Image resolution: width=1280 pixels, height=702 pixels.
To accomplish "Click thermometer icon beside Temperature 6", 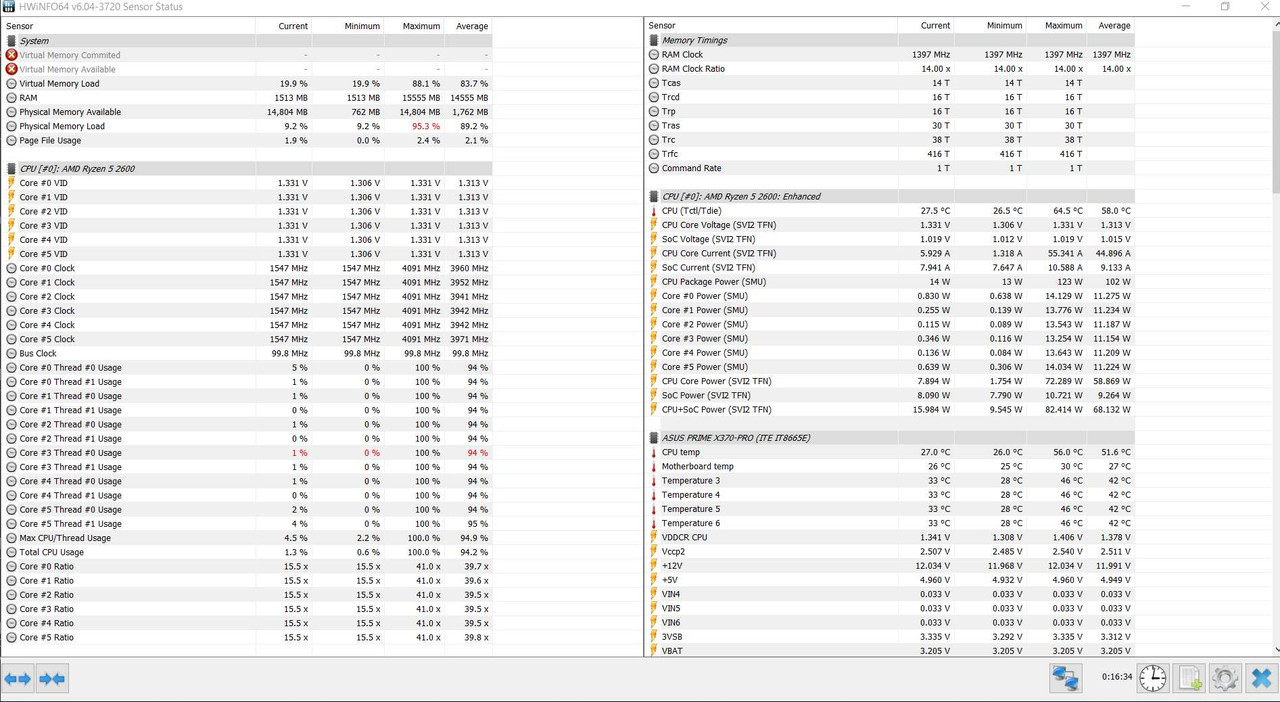I will coord(653,523).
